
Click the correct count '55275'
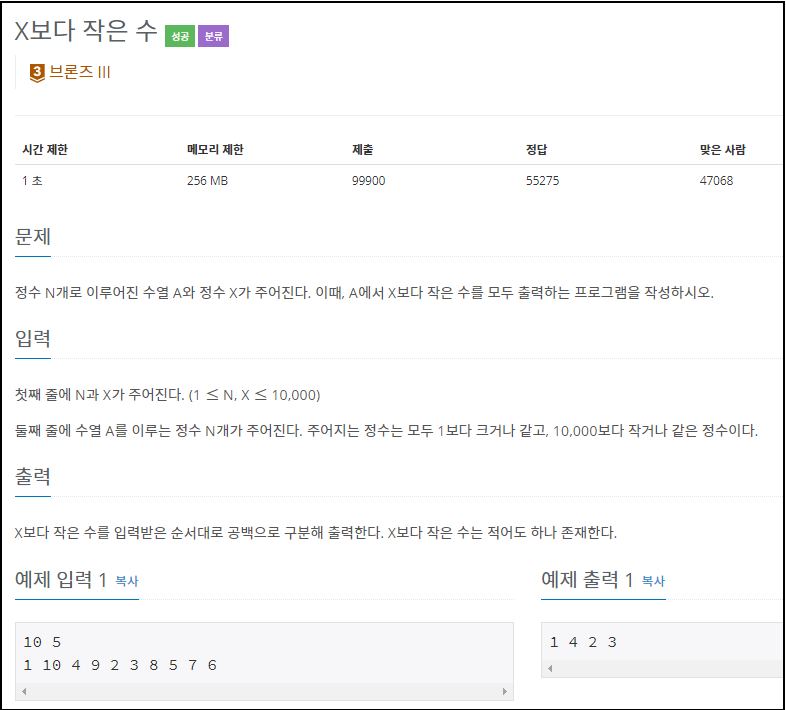click(x=542, y=181)
